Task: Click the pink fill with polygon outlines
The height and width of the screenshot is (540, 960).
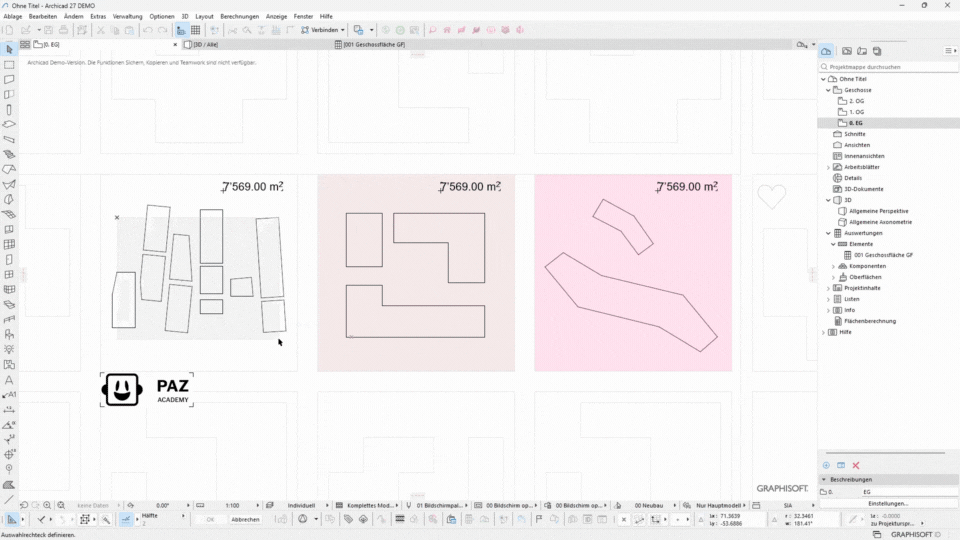Action: tap(633, 273)
